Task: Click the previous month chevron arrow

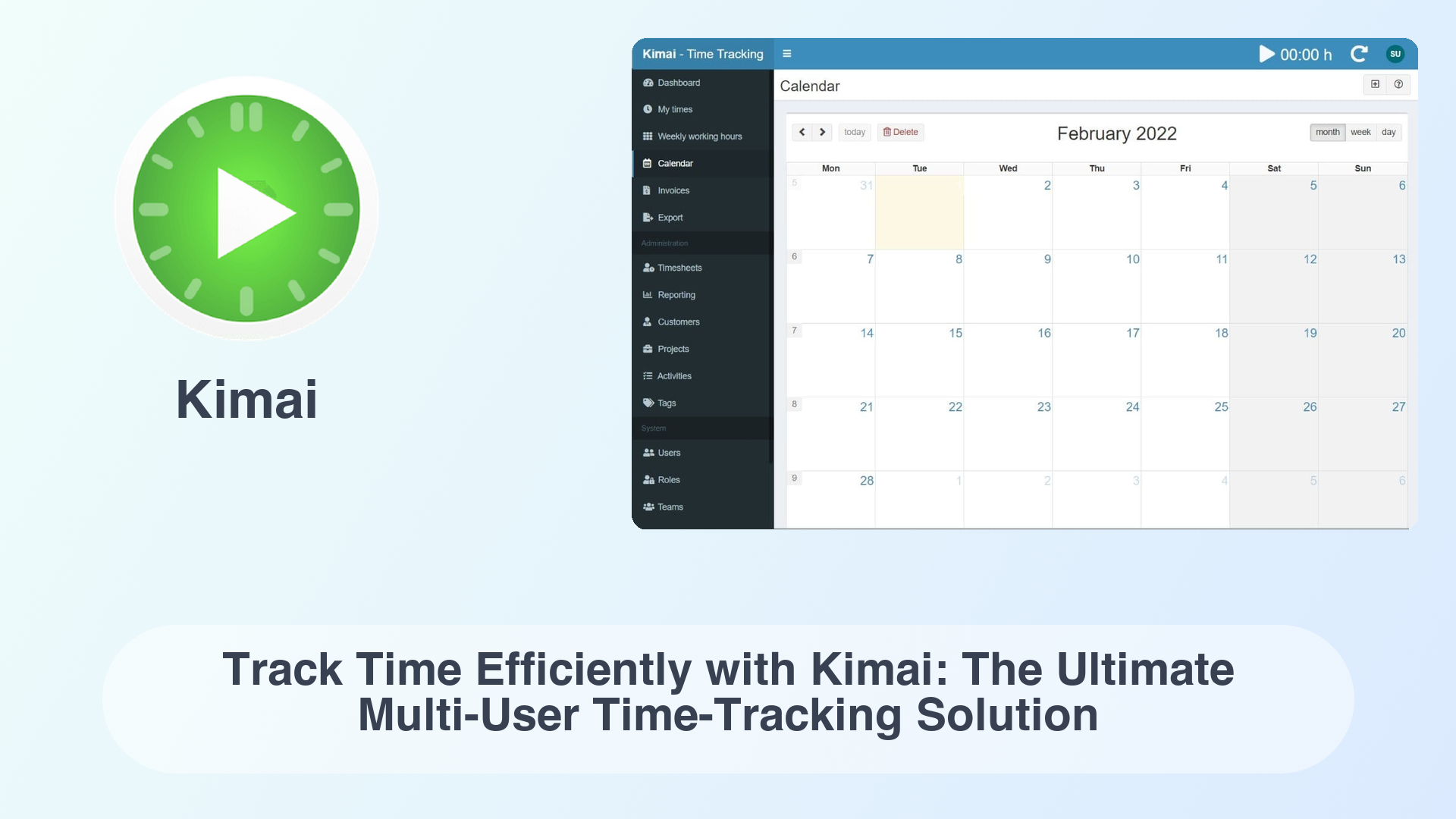Action: (x=801, y=131)
